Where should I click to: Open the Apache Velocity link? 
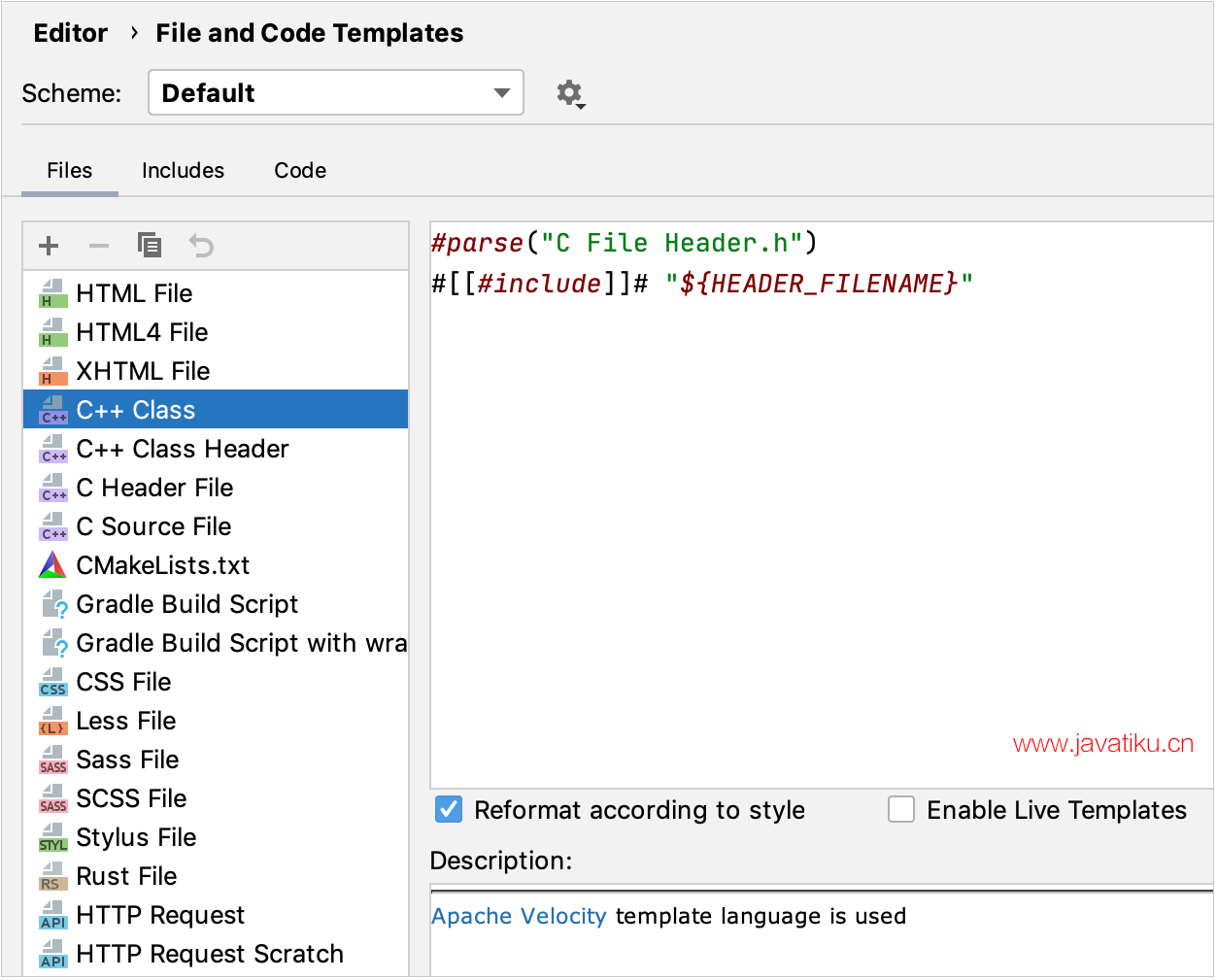(x=519, y=917)
